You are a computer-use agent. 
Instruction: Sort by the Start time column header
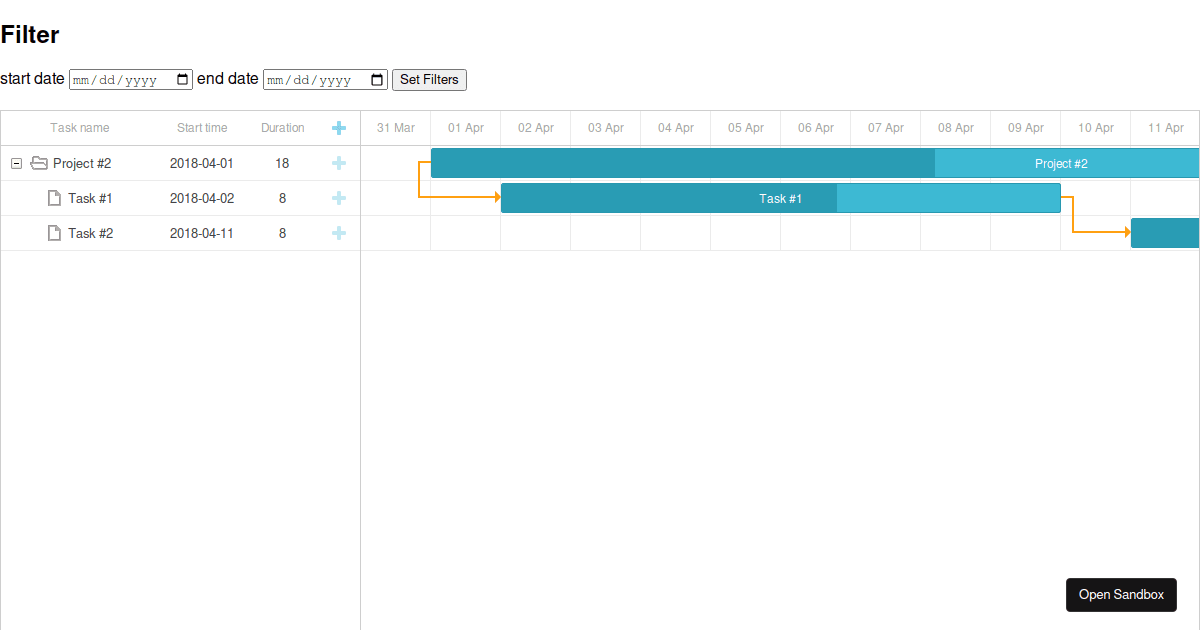coord(202,128)
